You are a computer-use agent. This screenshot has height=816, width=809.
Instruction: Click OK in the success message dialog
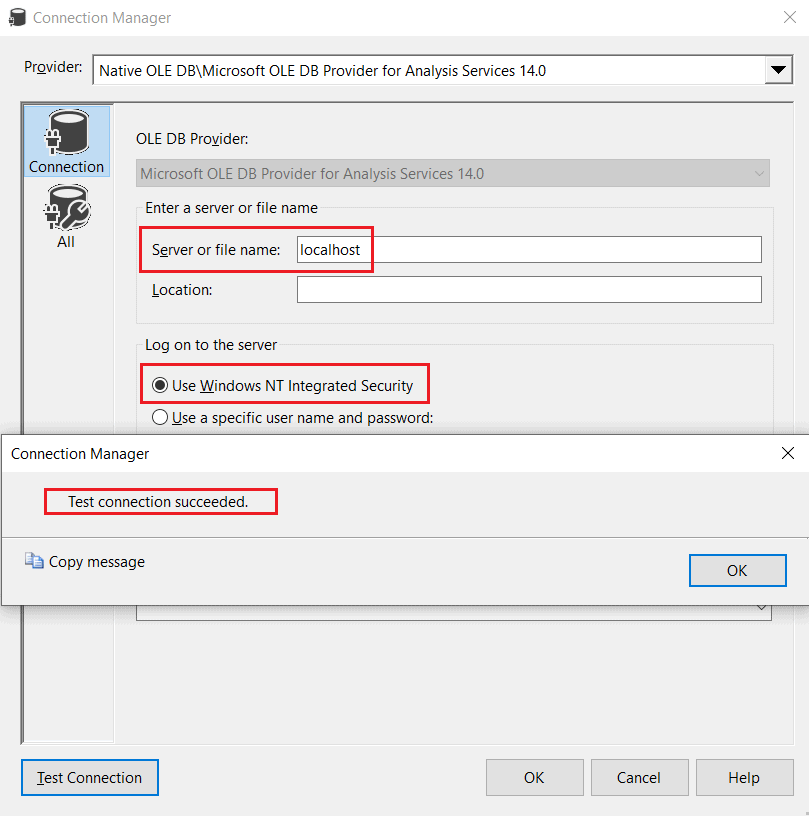click(737, 570)
